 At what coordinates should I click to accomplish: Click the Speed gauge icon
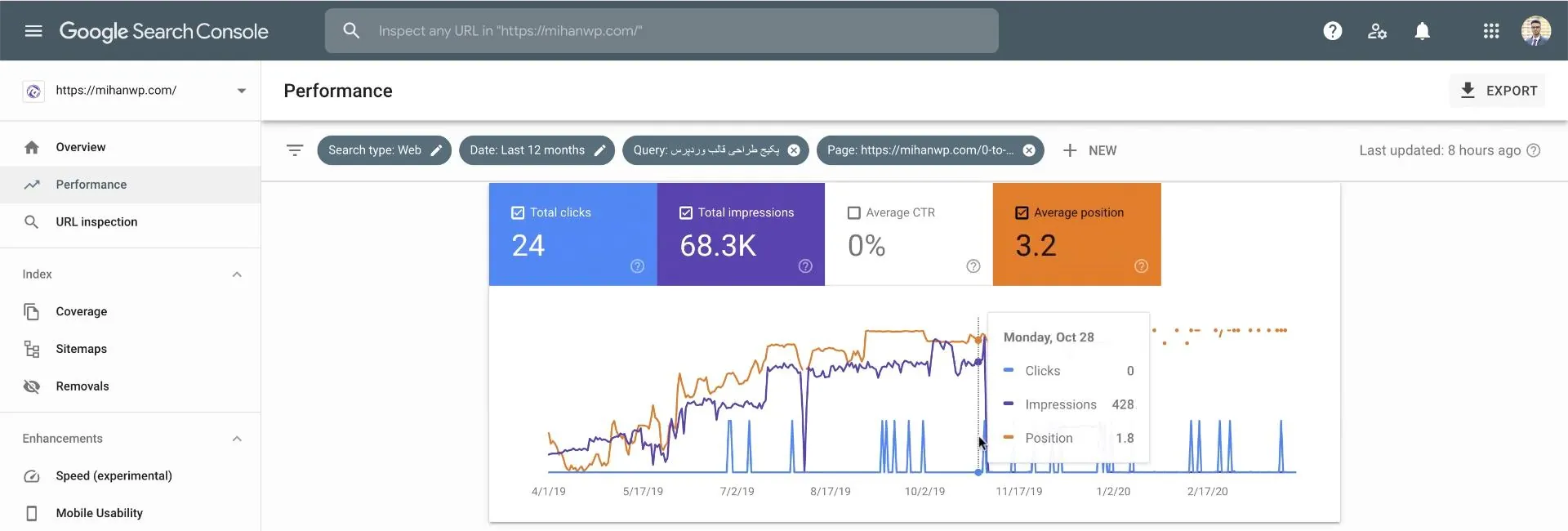(32, 475)
